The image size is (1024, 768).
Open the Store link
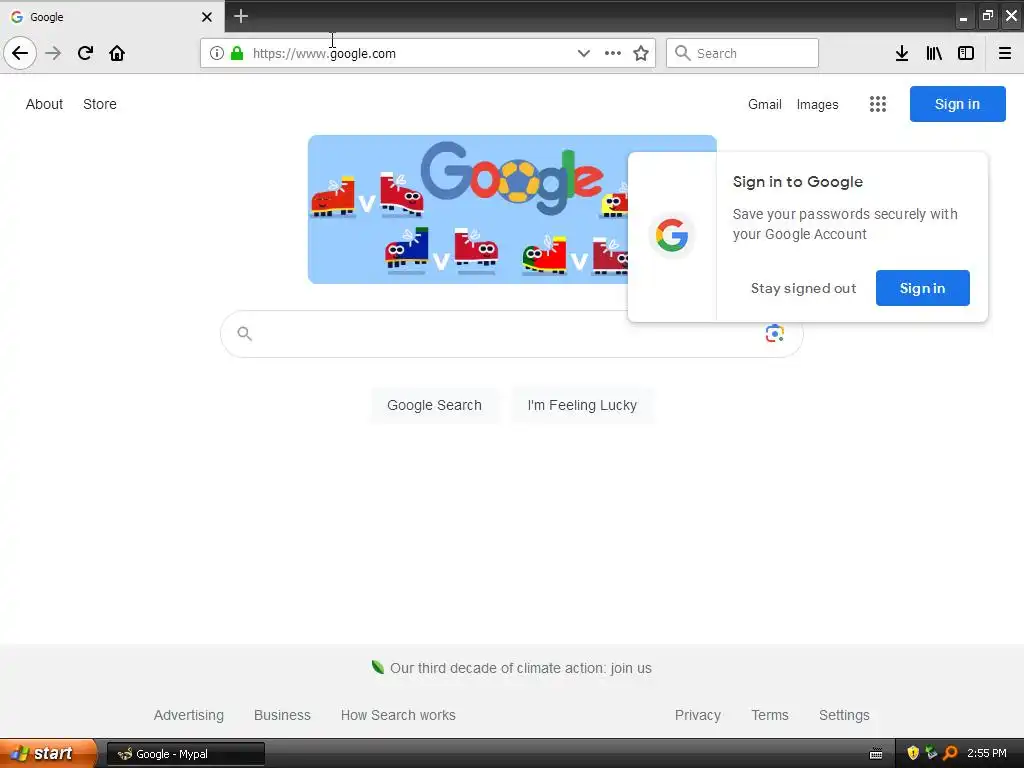coord(100,104)
